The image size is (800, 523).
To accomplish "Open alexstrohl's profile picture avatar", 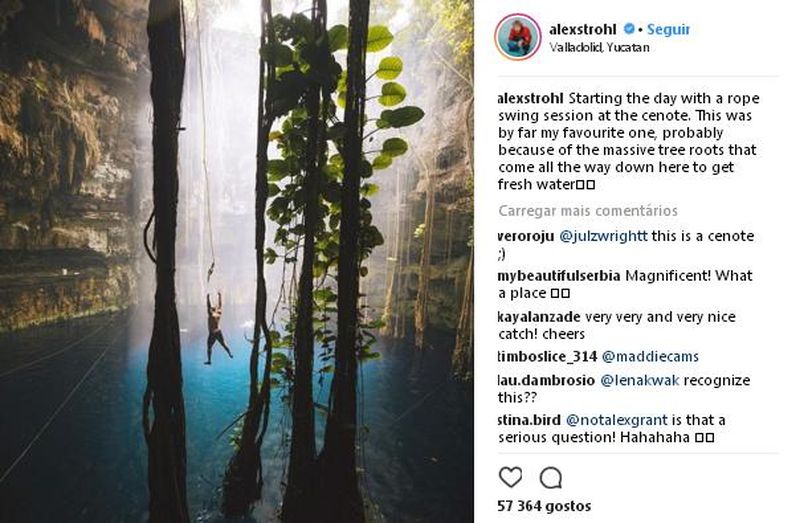I will (518, 37).
